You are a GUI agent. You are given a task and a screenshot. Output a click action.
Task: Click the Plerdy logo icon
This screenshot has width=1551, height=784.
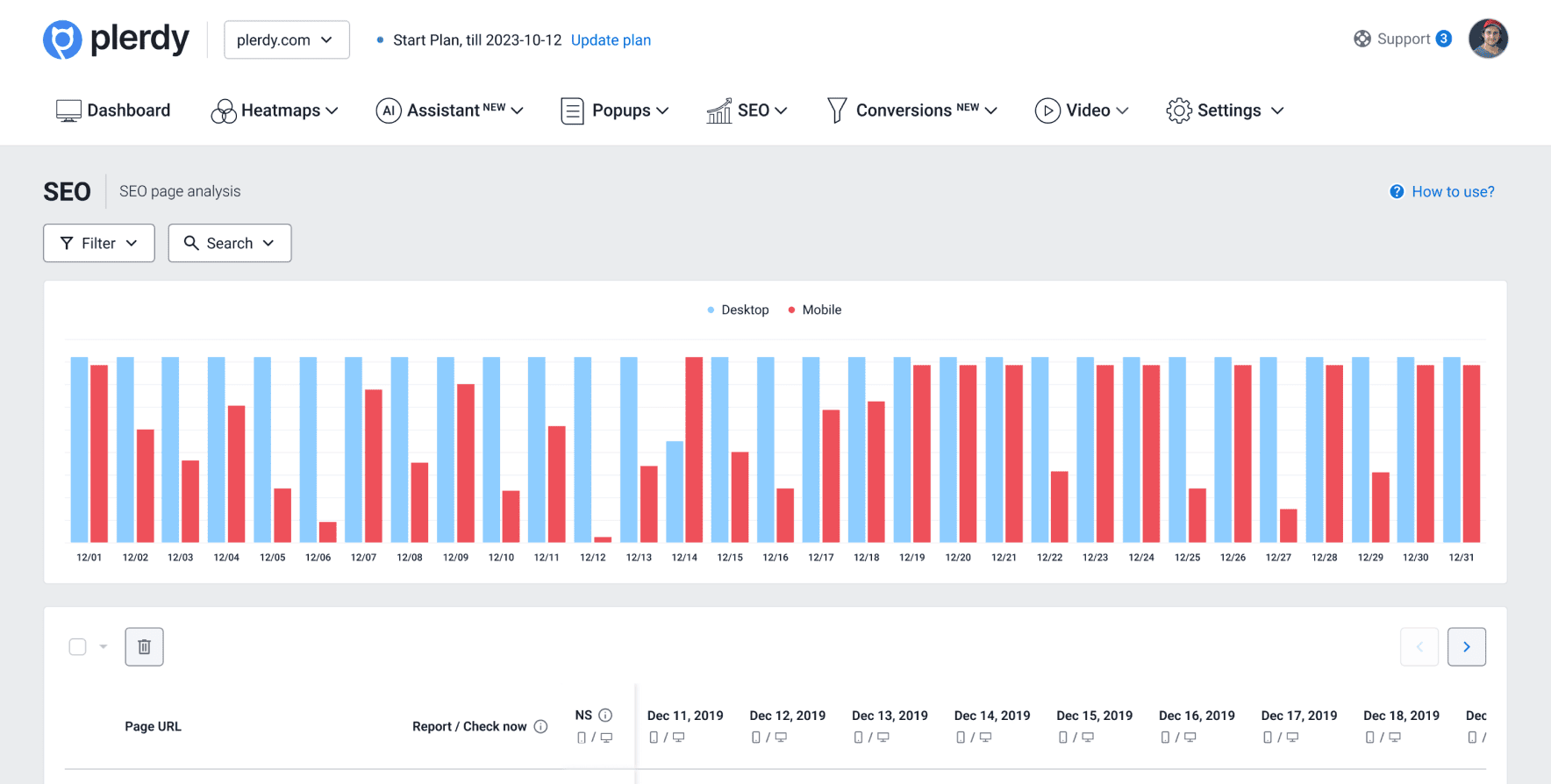[x=62, y=39]
